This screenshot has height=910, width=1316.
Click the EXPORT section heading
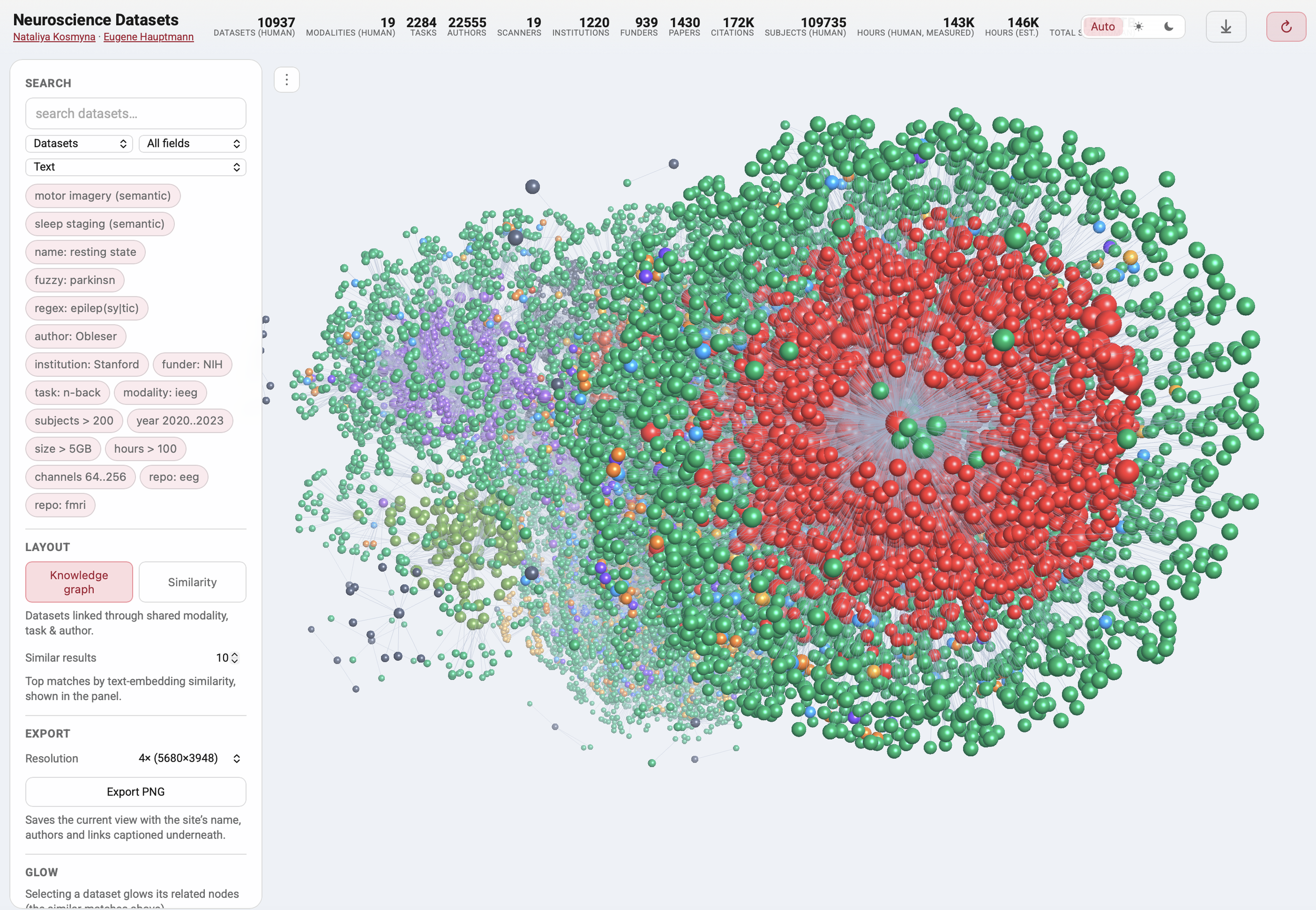[48, 734]
